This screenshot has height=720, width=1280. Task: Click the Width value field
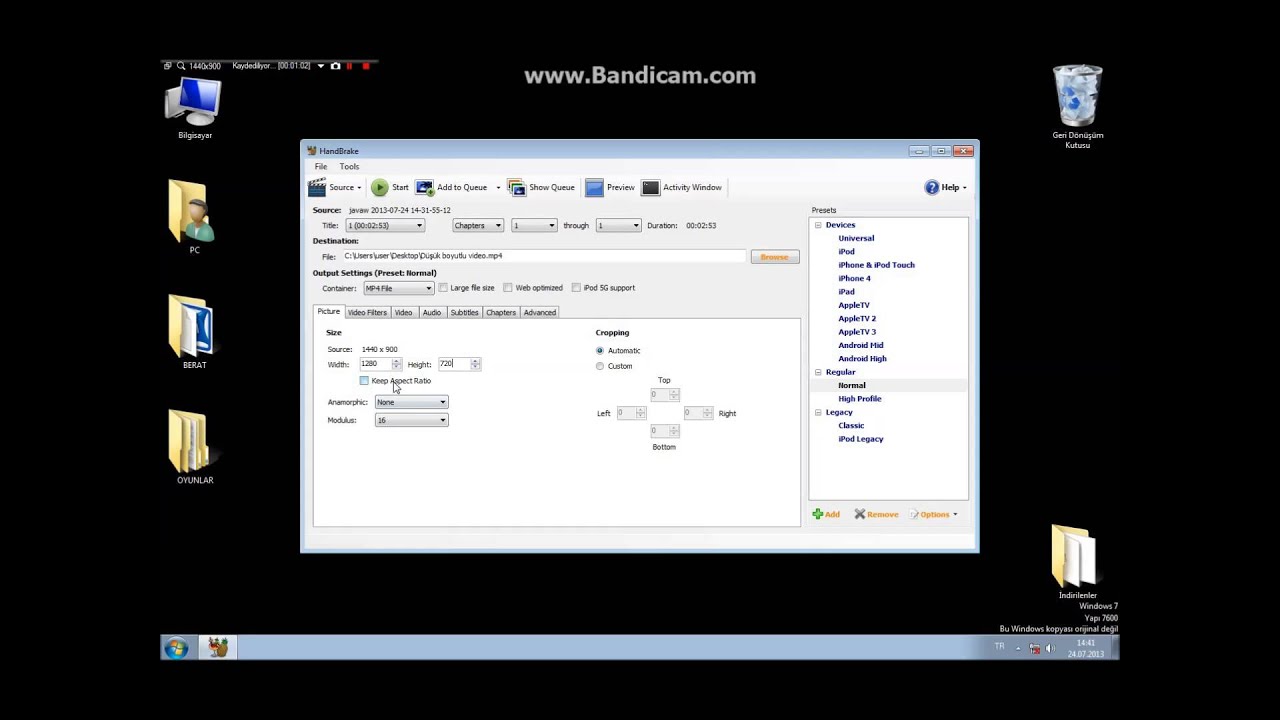375,364
